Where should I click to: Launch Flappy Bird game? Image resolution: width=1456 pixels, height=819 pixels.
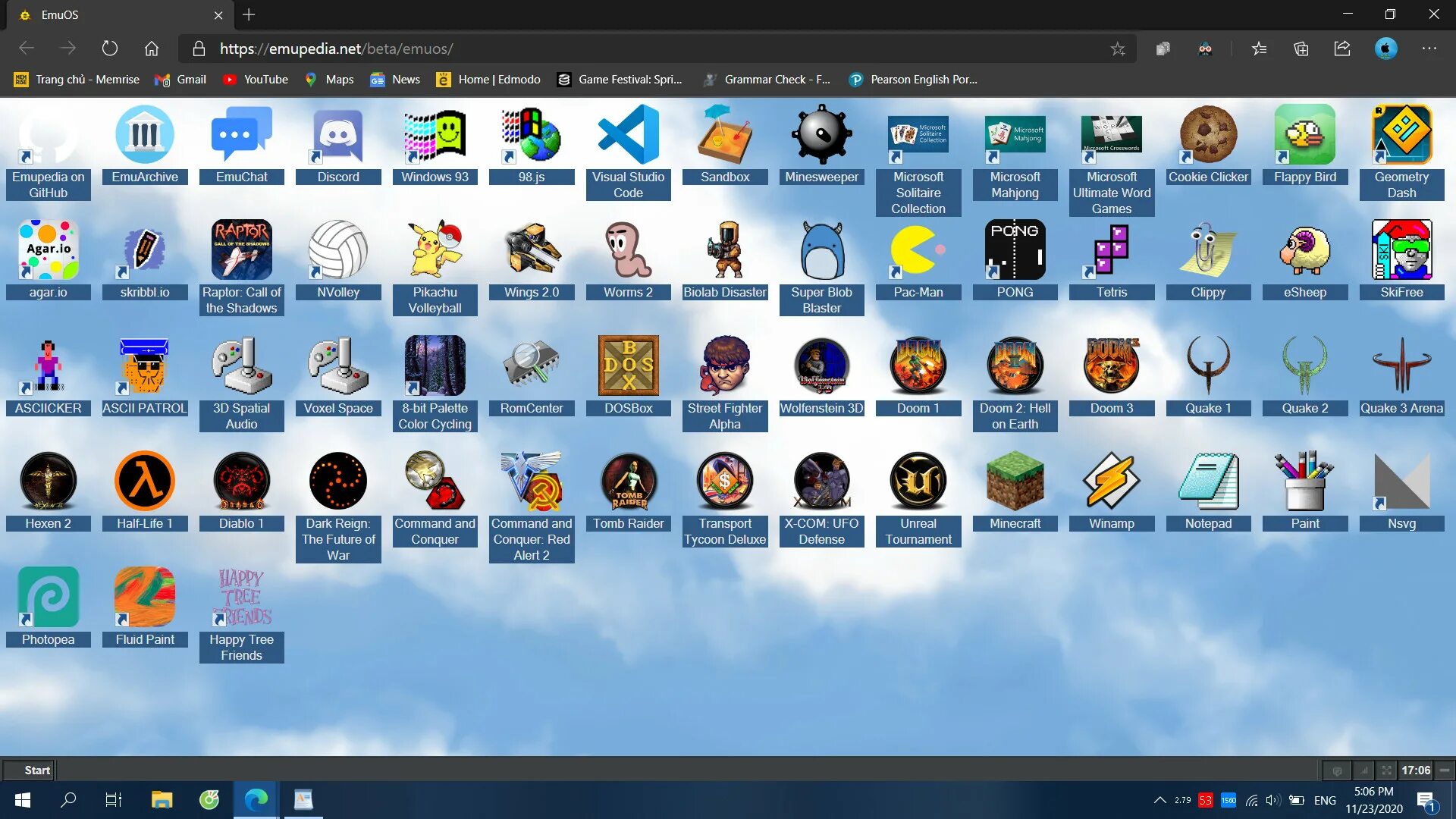[x=1305, y=144]
